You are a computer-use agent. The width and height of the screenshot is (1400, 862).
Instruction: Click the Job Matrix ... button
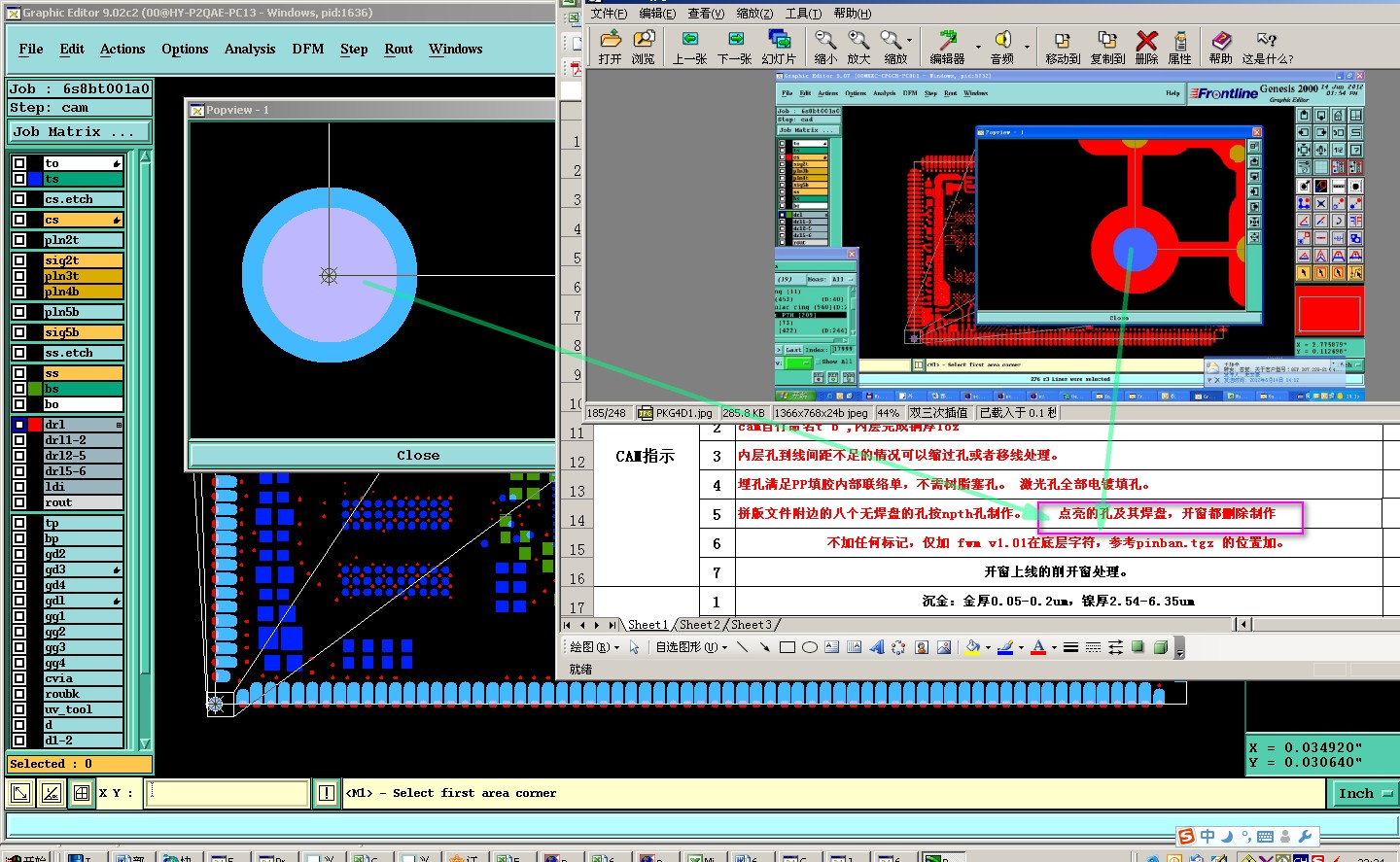click(x=80, y=131)
